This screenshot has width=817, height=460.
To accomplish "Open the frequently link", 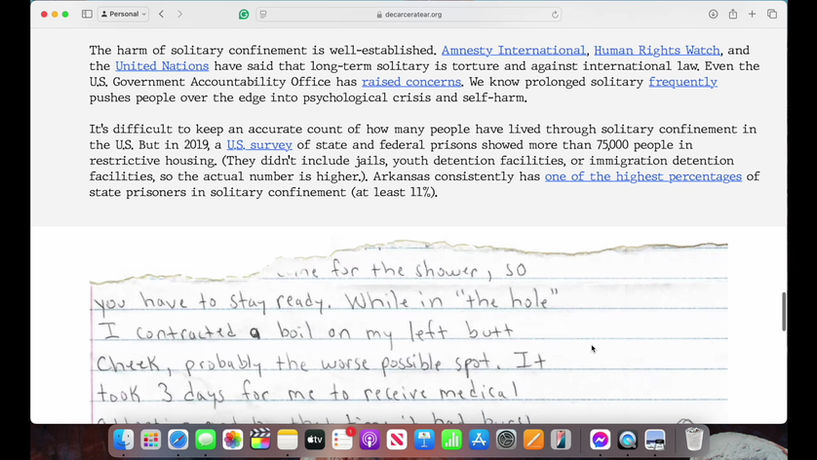I will click(683, 82).
